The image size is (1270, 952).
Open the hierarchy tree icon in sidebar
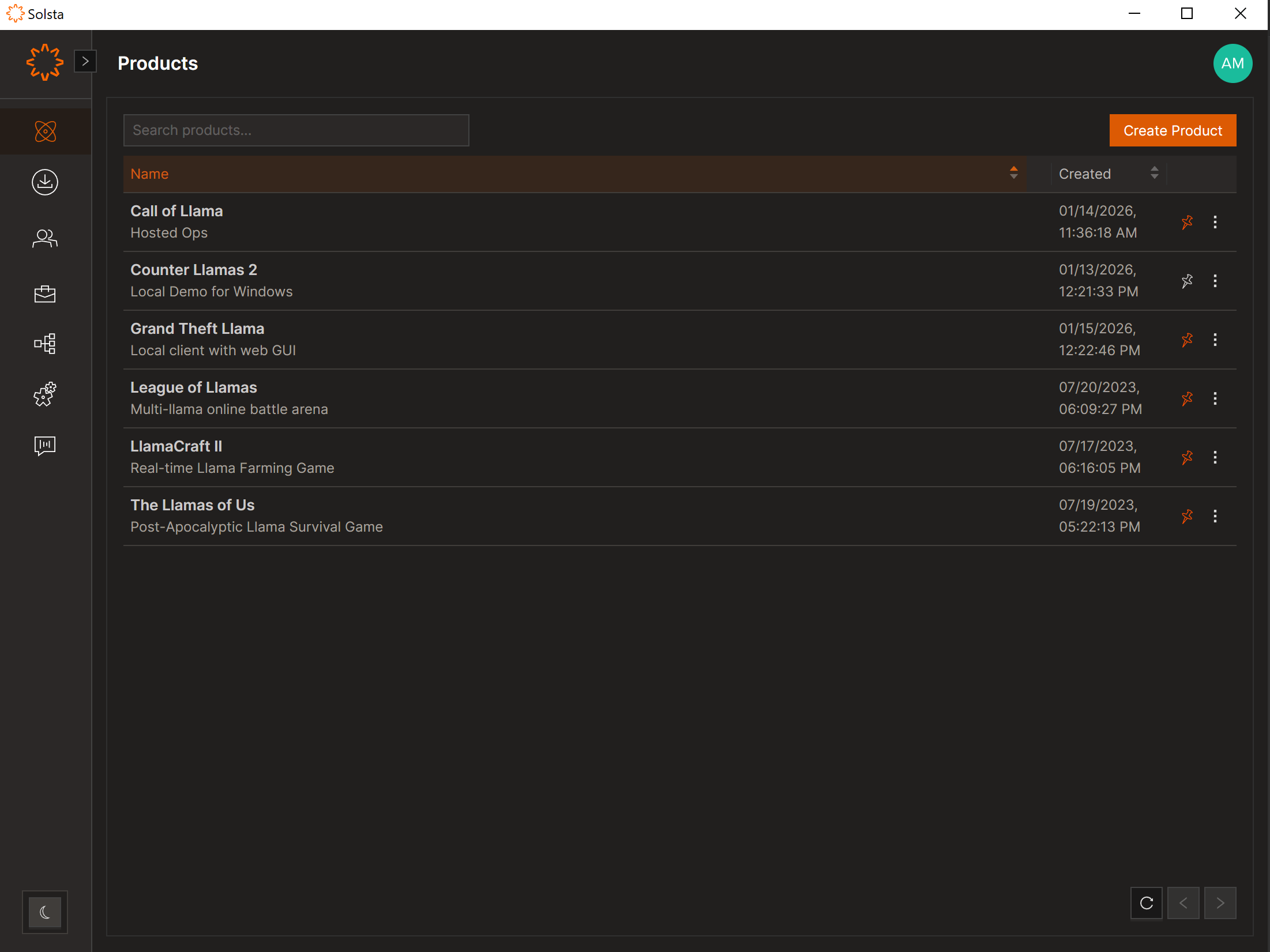coord(45,344)
